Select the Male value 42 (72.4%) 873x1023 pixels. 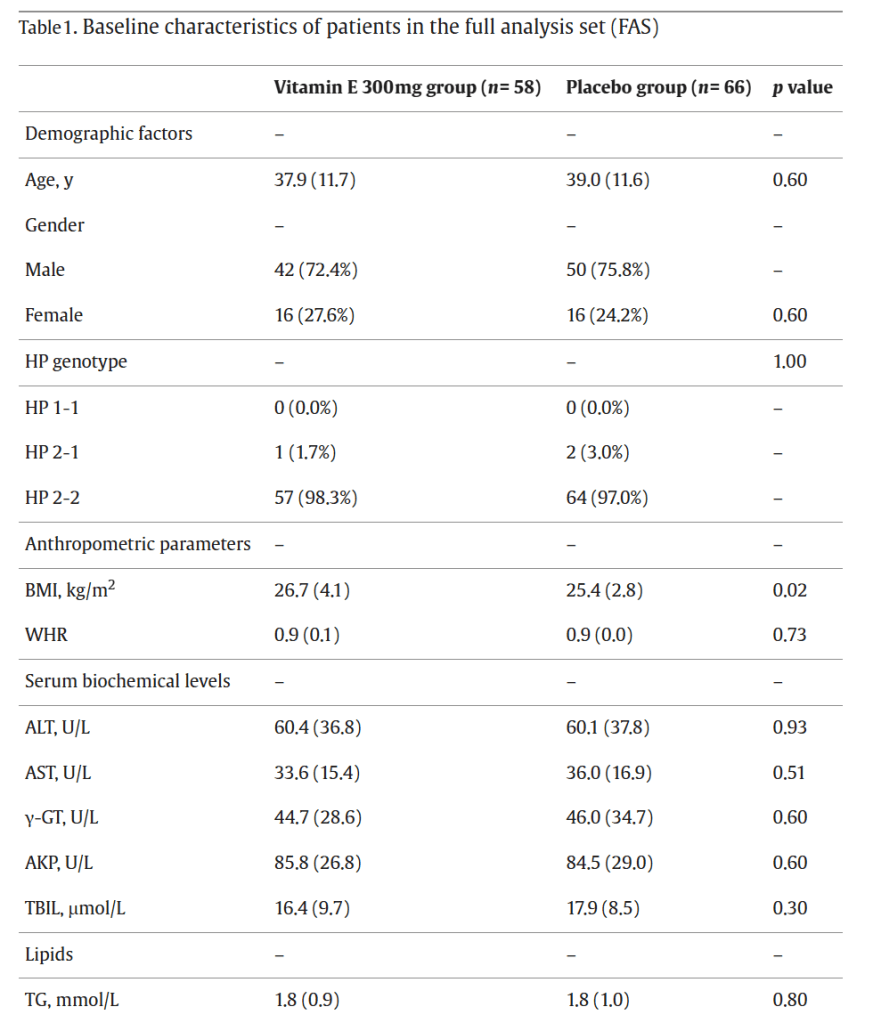[316, 270]
